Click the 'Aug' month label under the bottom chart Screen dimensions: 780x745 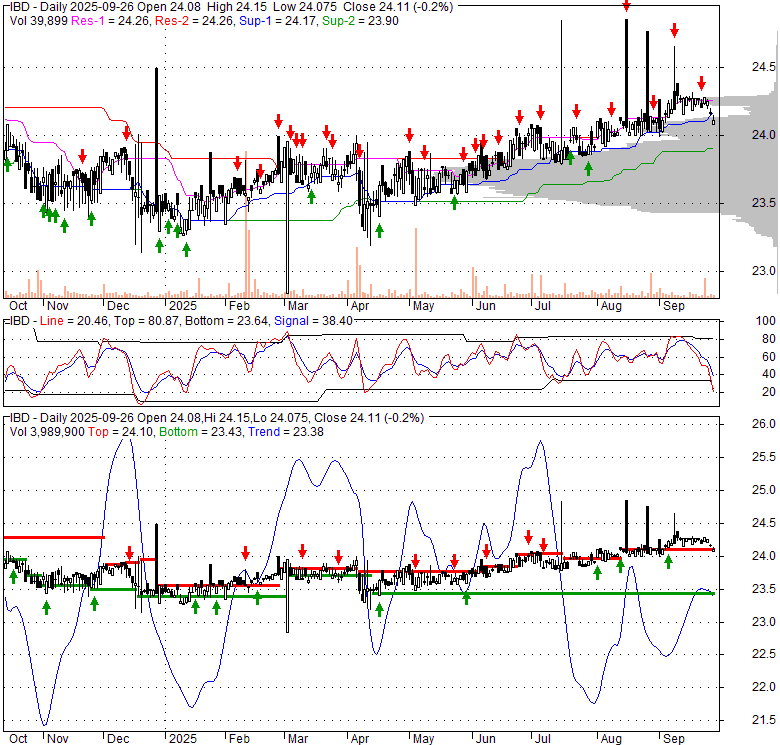tap(611, 739)
